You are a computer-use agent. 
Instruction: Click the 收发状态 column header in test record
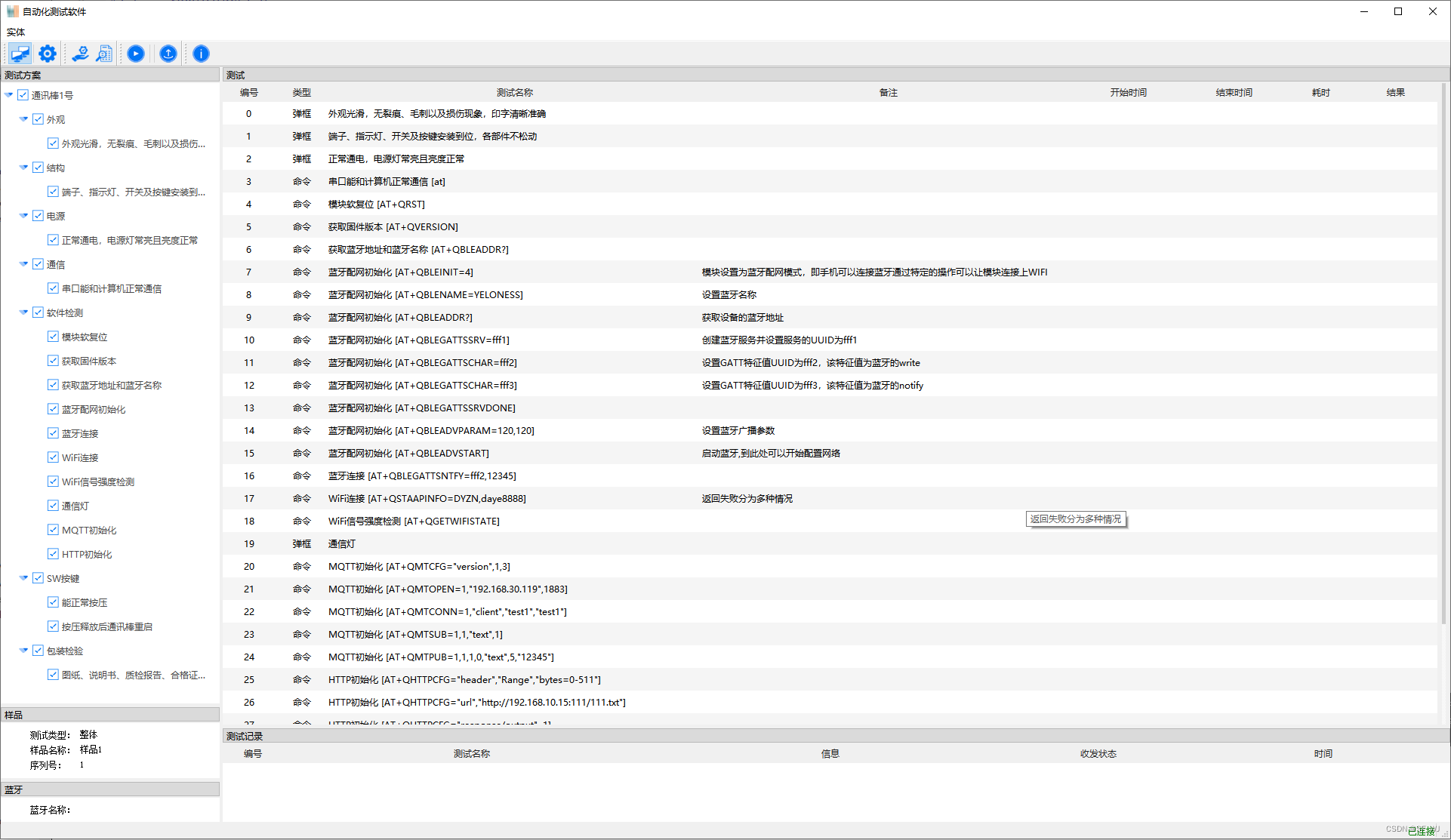point(1098,753)
